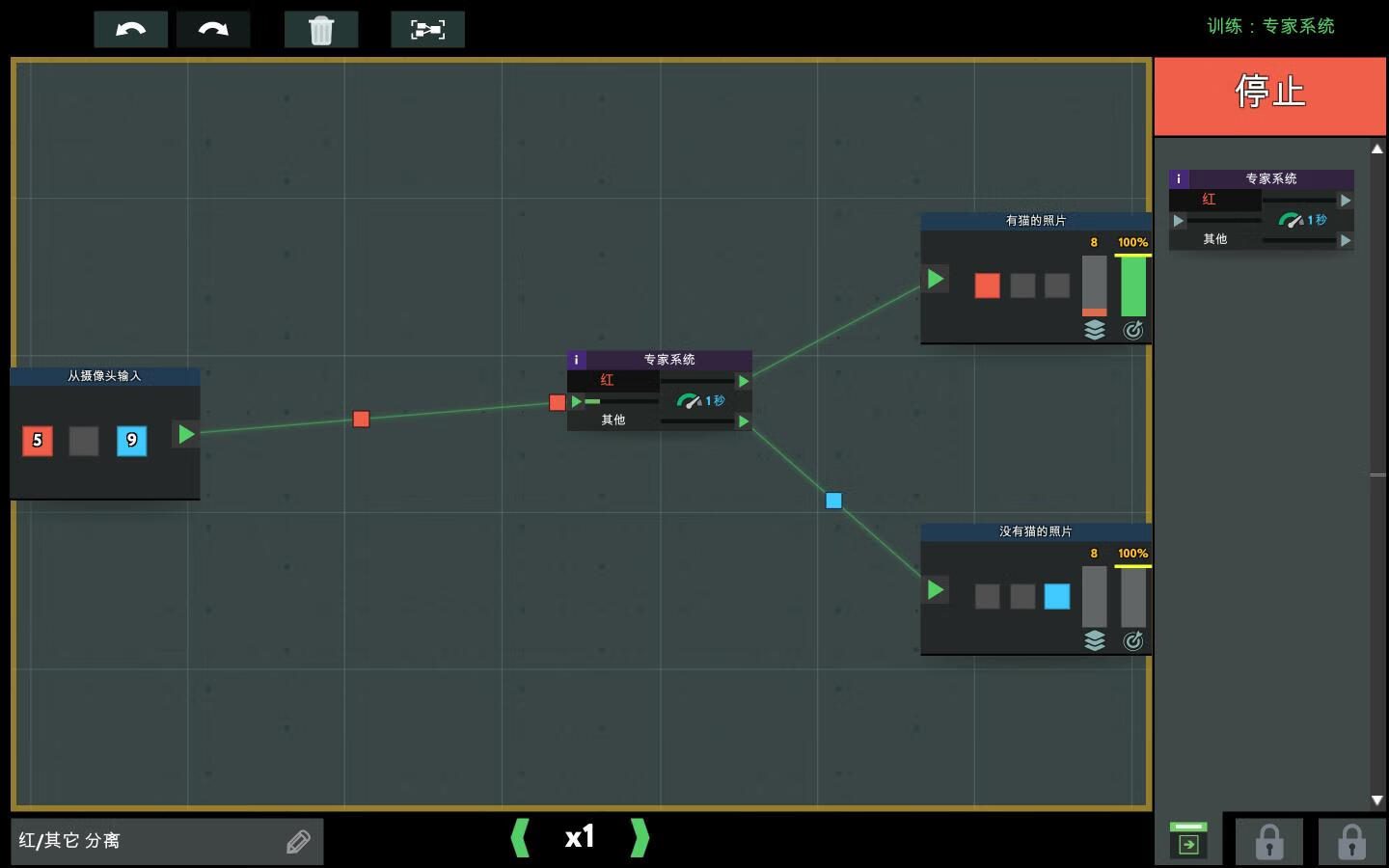Click the output arrow of 从摄像头输入 node

[x=186, y=434]
